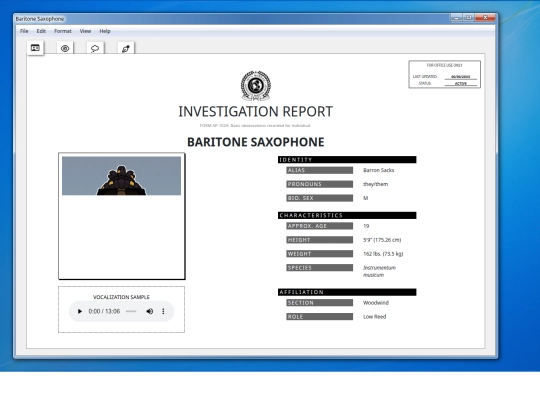Click the agency seal emblem
Viewport: 540px width, 405px height.
[x=256, y=85]
